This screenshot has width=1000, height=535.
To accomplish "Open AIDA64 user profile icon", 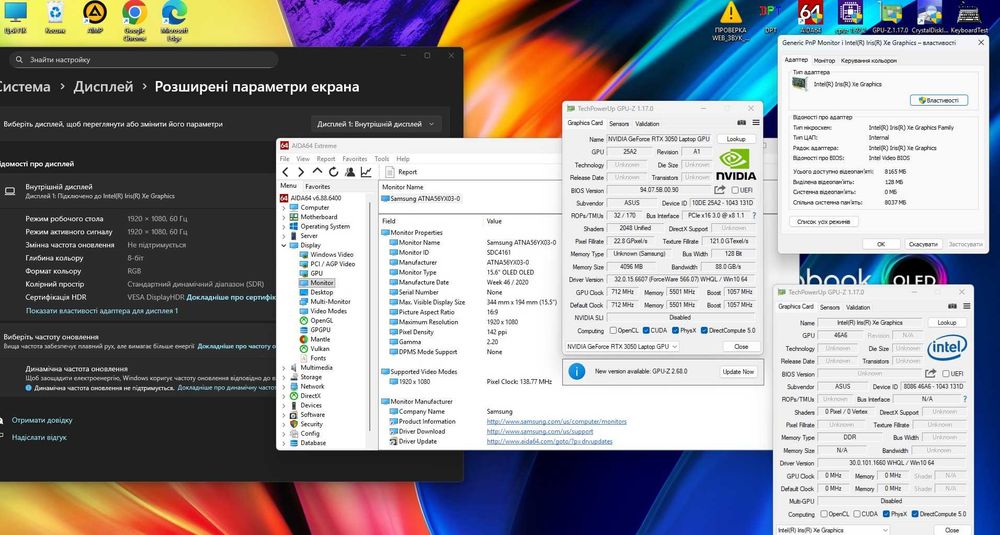I will click(349, 172).
